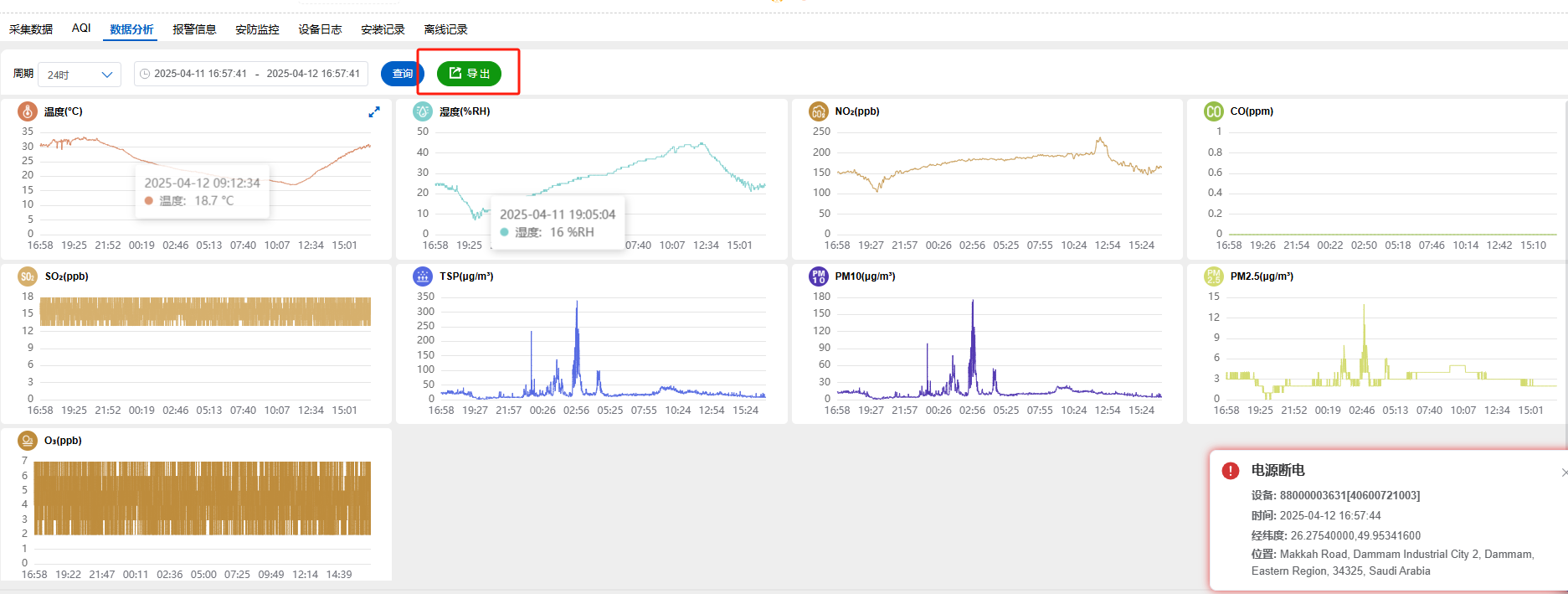This screenshot has height=594, width=1568.
Task: Click the green 导出 export button
Action: point(469,74)
